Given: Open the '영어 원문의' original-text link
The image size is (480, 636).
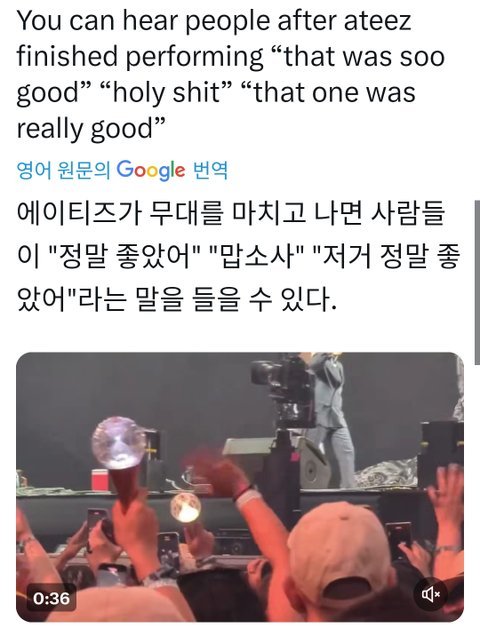Looking at the screenshot, I should (x=63, y=170).
